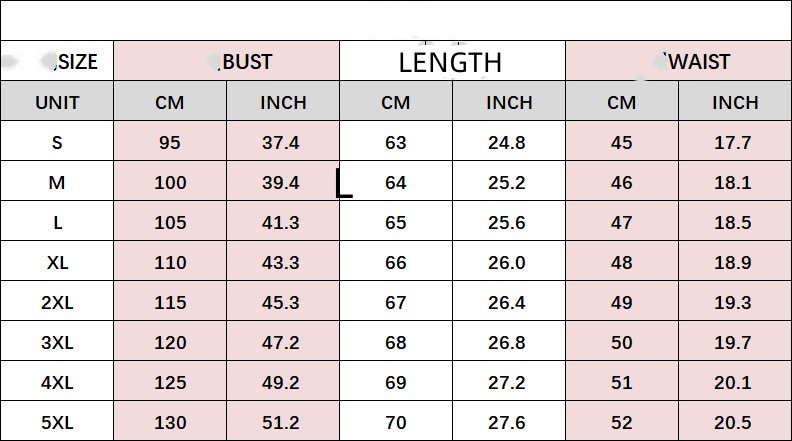Image resolution: width=792 pixels, height=441 pixels.
Task: Click the UNIT label cell
Action: pyautogui.click(x=57, y=102)
